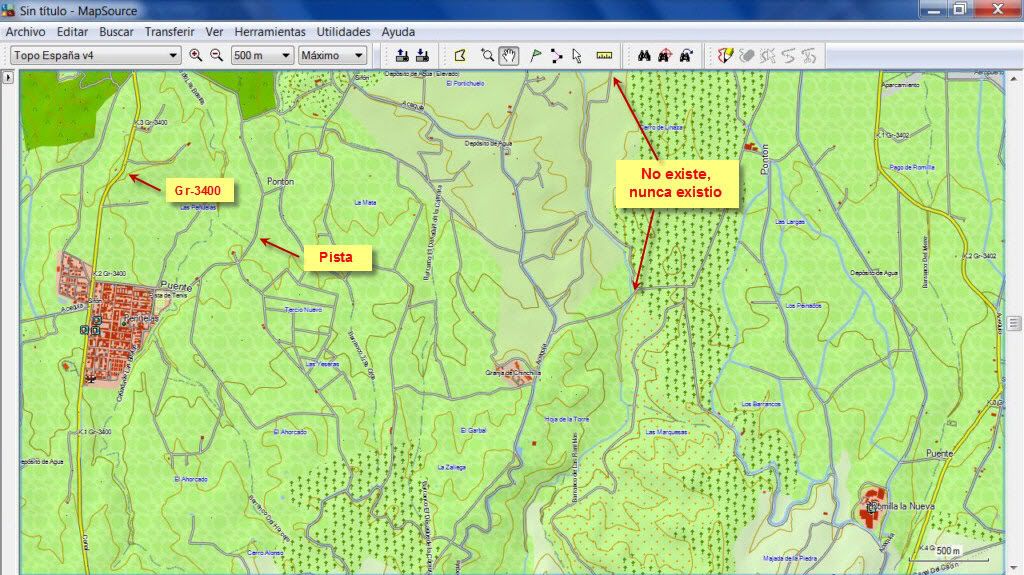Click the disabled track divide tool
The height and width of the screenshot is (575, 1024).
click(x=768, y=56)
